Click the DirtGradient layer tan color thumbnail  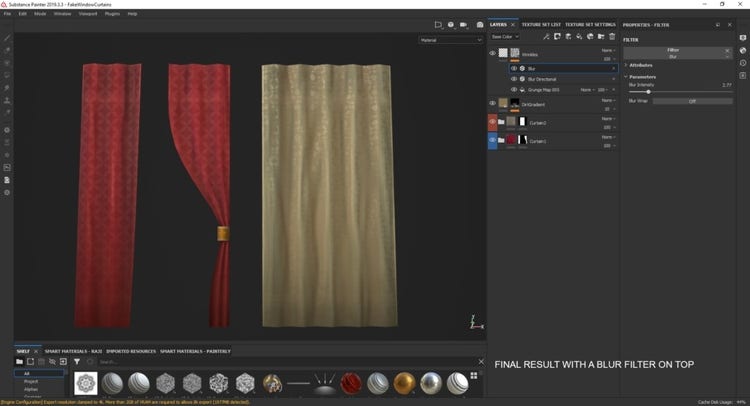(503, 103)
